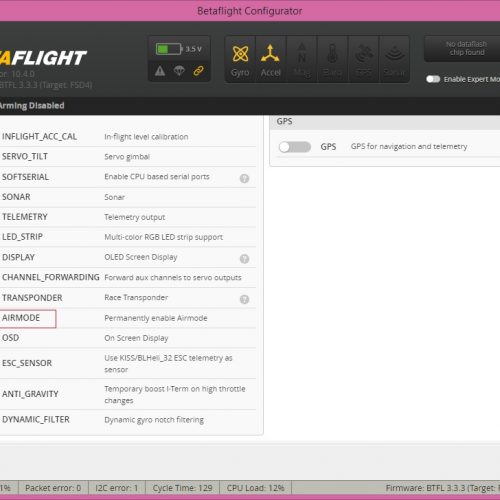Select the ESC_SENSOR feature label
This screenshot has width=500, height=500.
[27, 363]
